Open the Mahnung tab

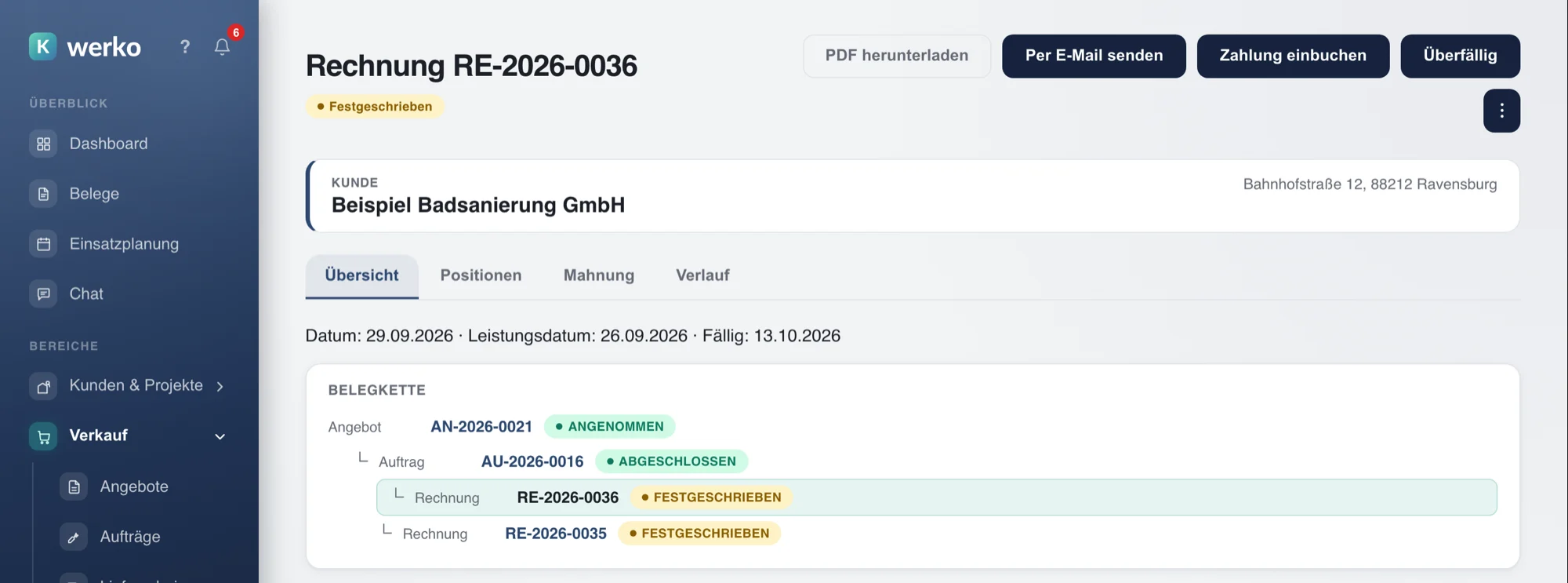pos(599,275)
